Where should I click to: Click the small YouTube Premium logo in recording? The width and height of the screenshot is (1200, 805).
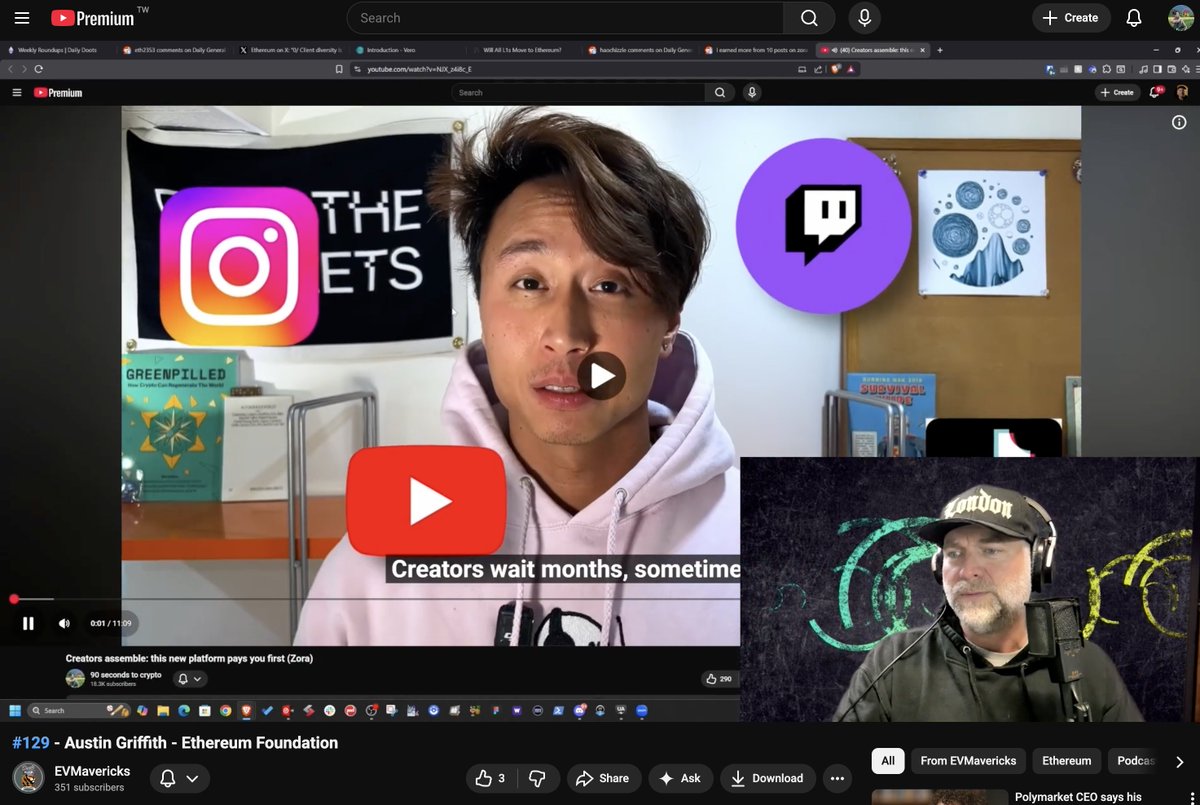[x=58, y=92]
